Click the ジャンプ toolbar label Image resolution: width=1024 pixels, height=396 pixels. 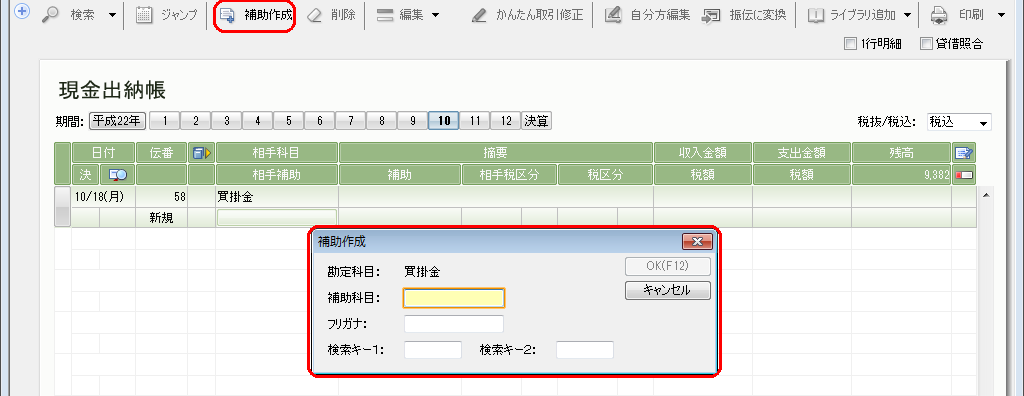click(178, 15)
